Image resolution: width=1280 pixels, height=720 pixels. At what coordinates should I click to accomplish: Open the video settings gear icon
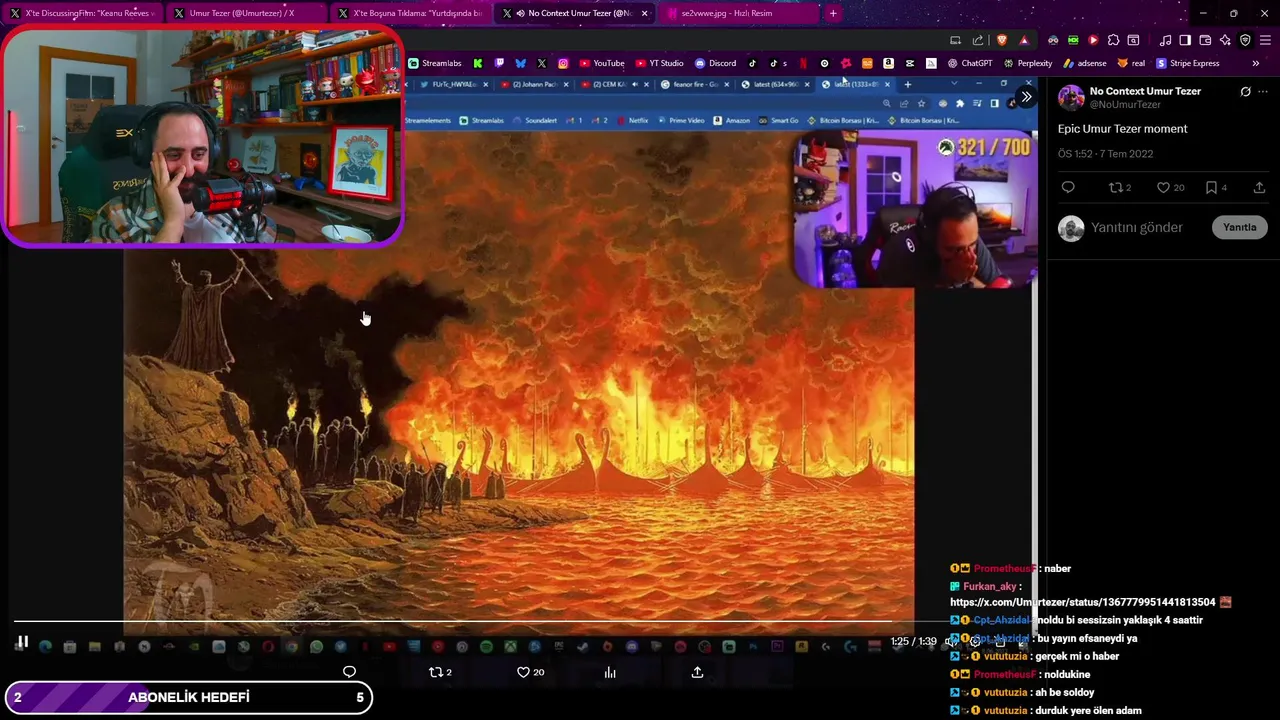975,642
